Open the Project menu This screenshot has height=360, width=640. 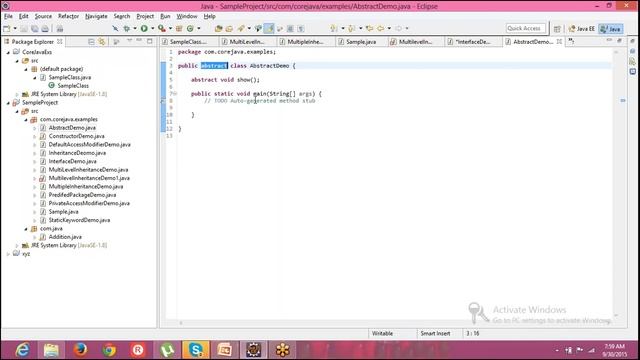(x=145, y=16)
